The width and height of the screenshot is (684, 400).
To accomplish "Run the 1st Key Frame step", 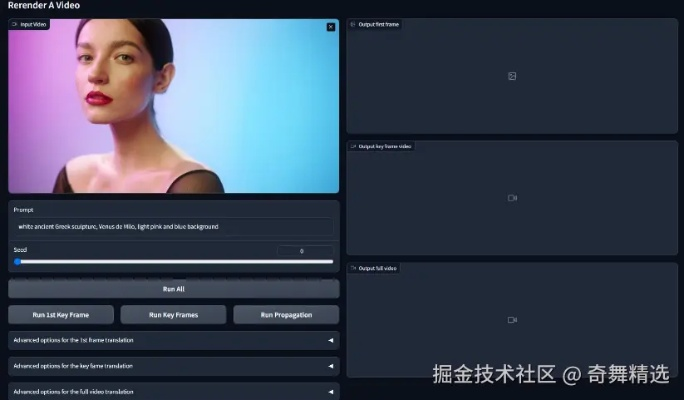I will [x=60, y=315].
